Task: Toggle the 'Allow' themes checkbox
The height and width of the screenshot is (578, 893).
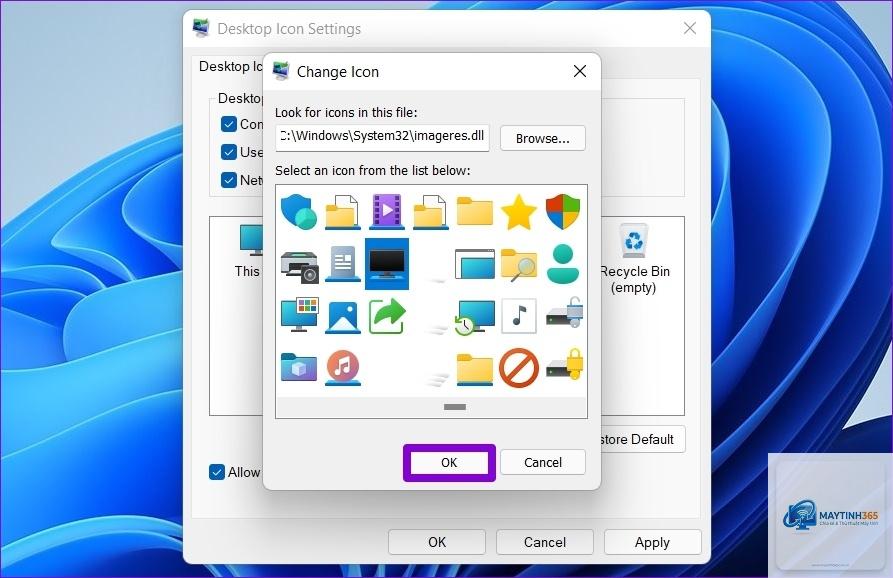Action: pyautogui.click(x=217, y=472)
